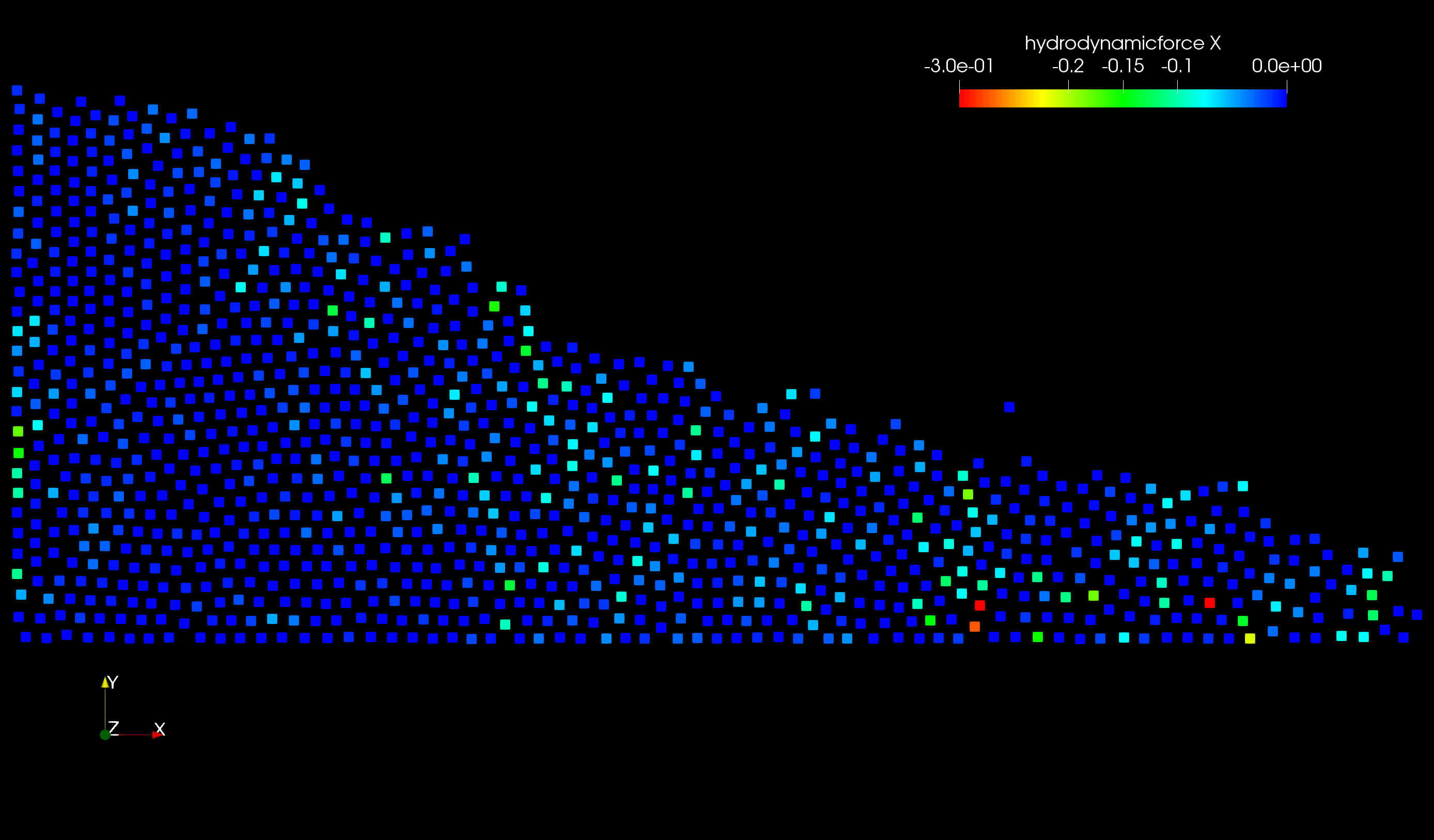Click the "hydrodynamicforce X" legend title
The height and width of the screenshot is (840, 1434).
[1122, 43]
